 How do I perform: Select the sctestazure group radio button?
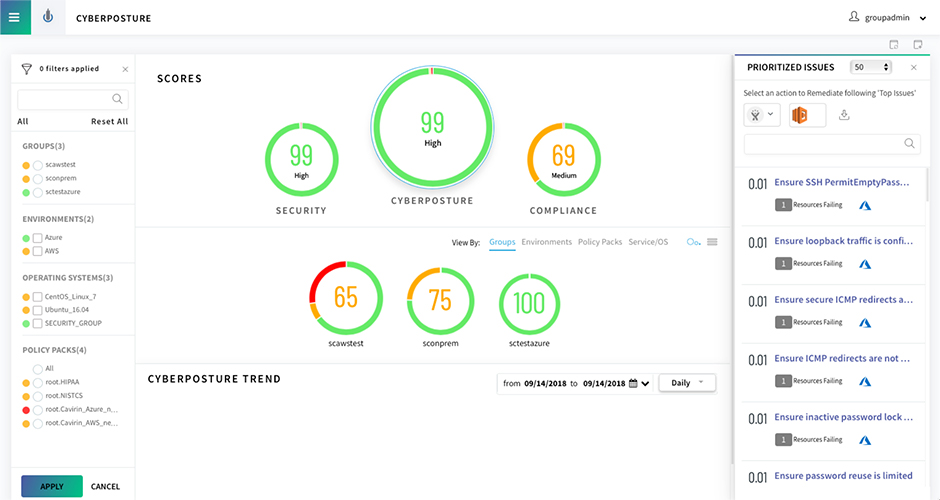pyautogui.click(x=38, y=192)
